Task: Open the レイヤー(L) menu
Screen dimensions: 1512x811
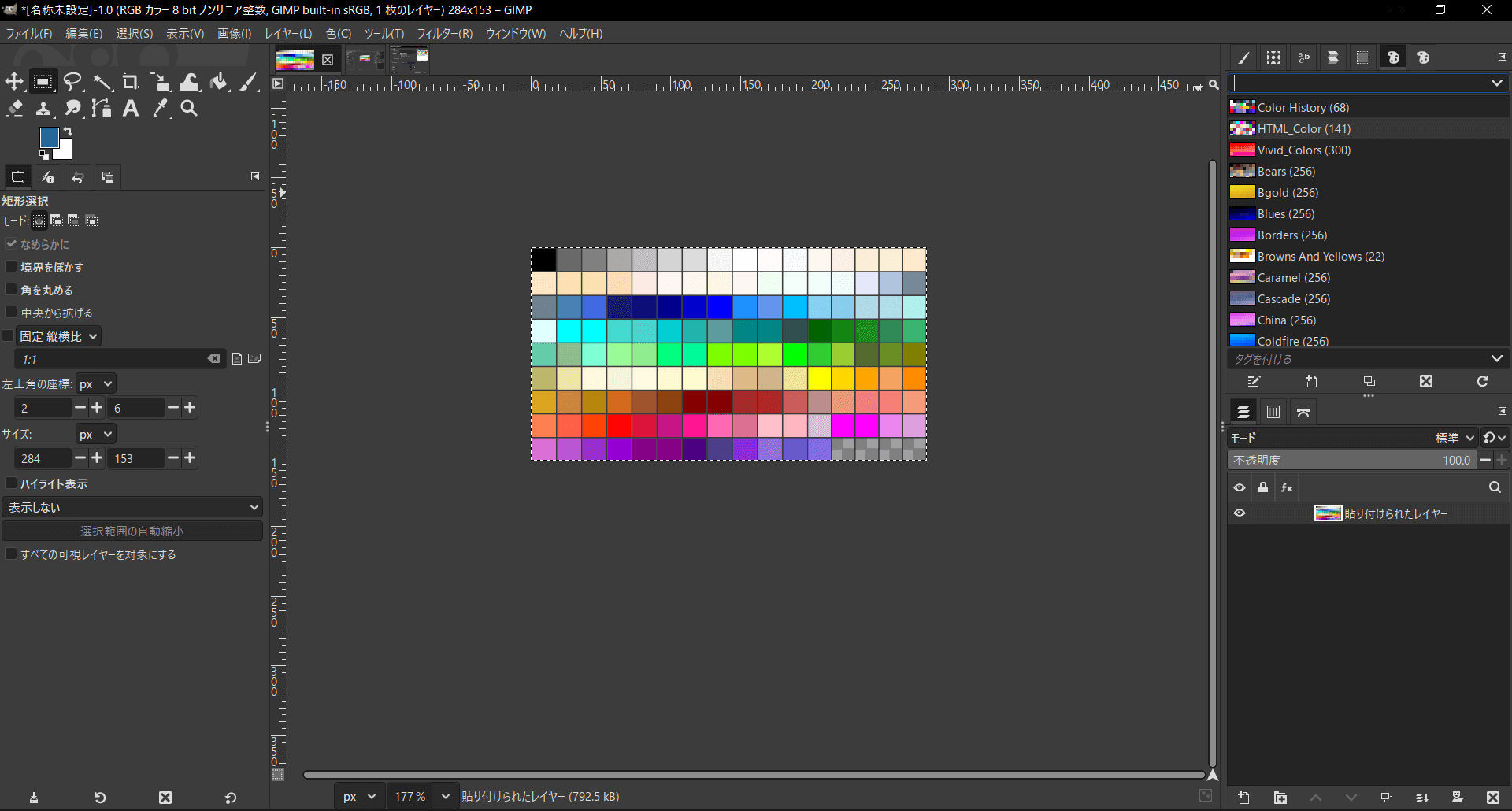Action: coord(288,33)
